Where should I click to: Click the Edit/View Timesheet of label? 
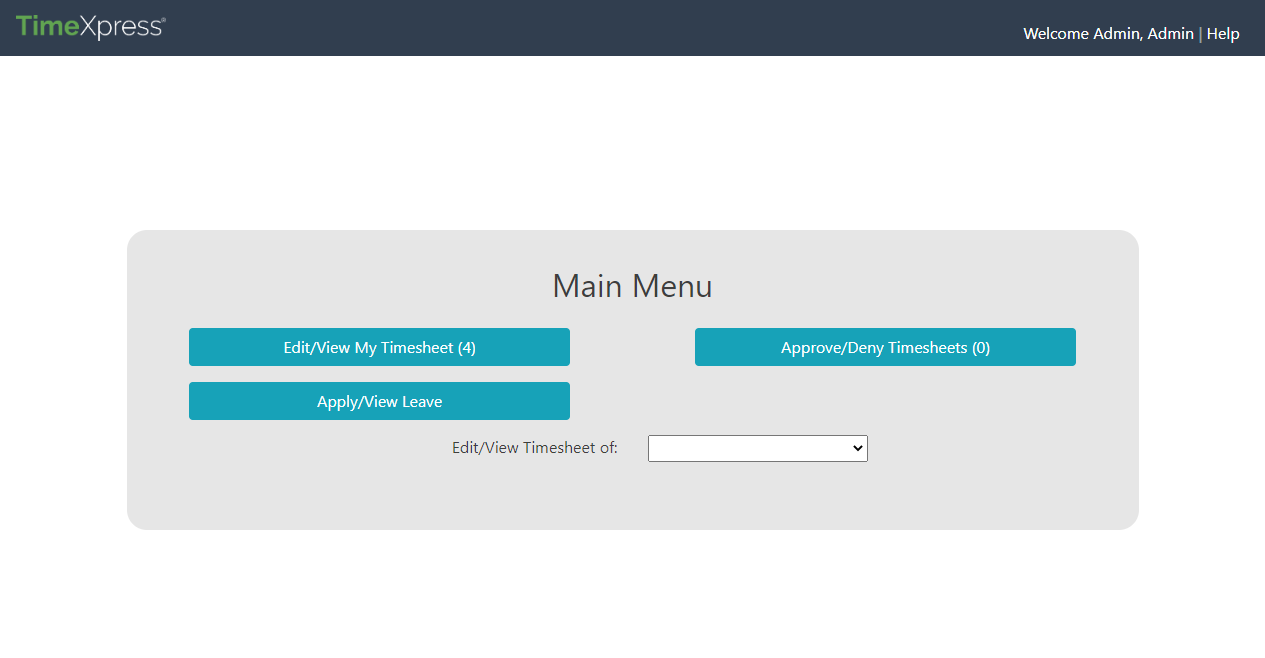click(x=535, y=448)
